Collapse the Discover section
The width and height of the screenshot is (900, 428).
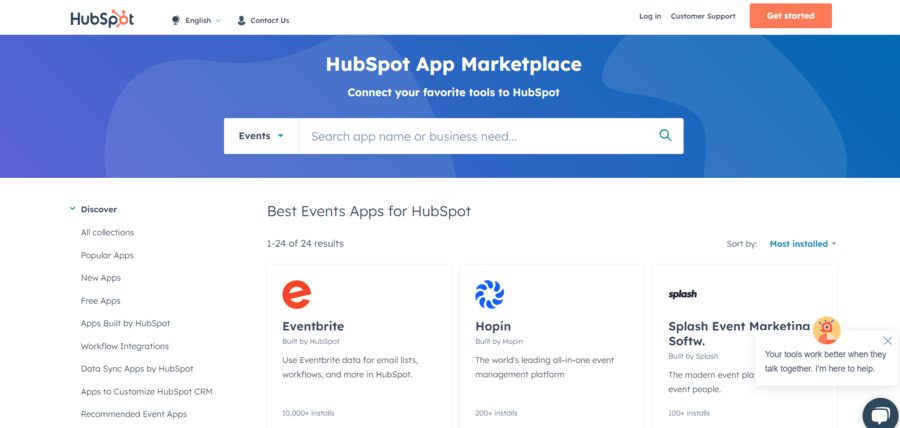pyautogui.click(x=72, y=209)
